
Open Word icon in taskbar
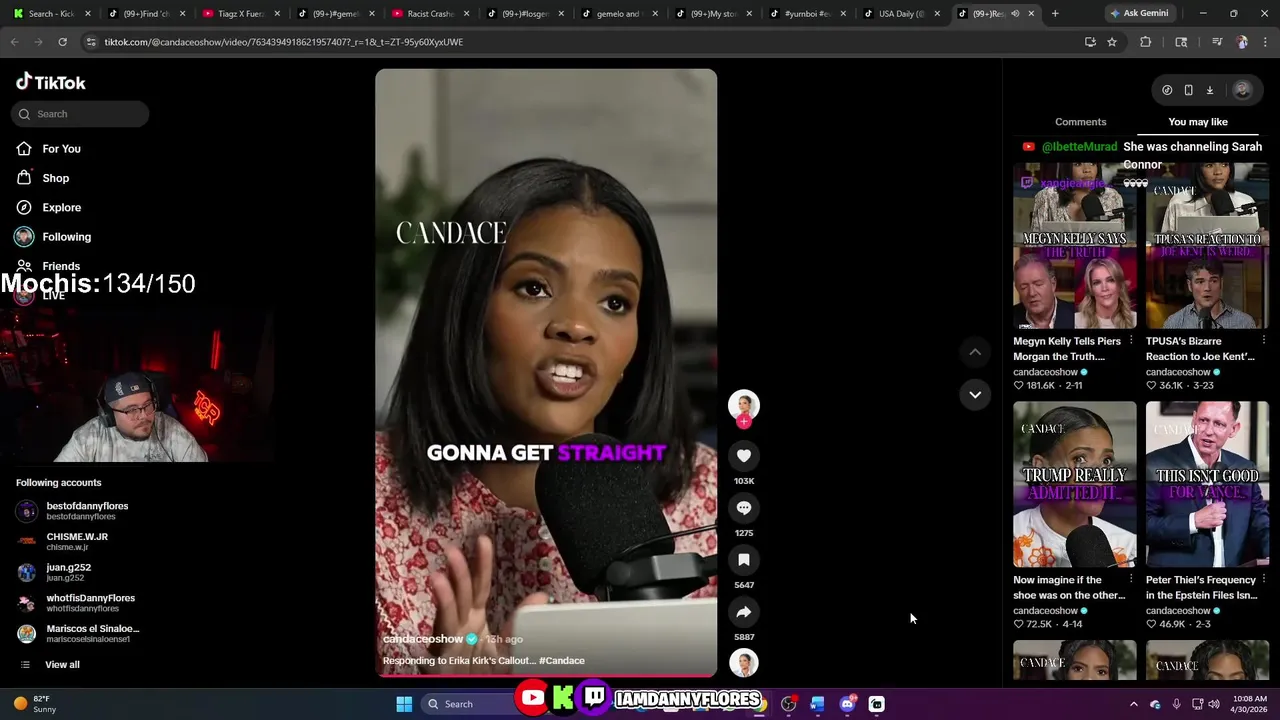click(x=817, y=704)
